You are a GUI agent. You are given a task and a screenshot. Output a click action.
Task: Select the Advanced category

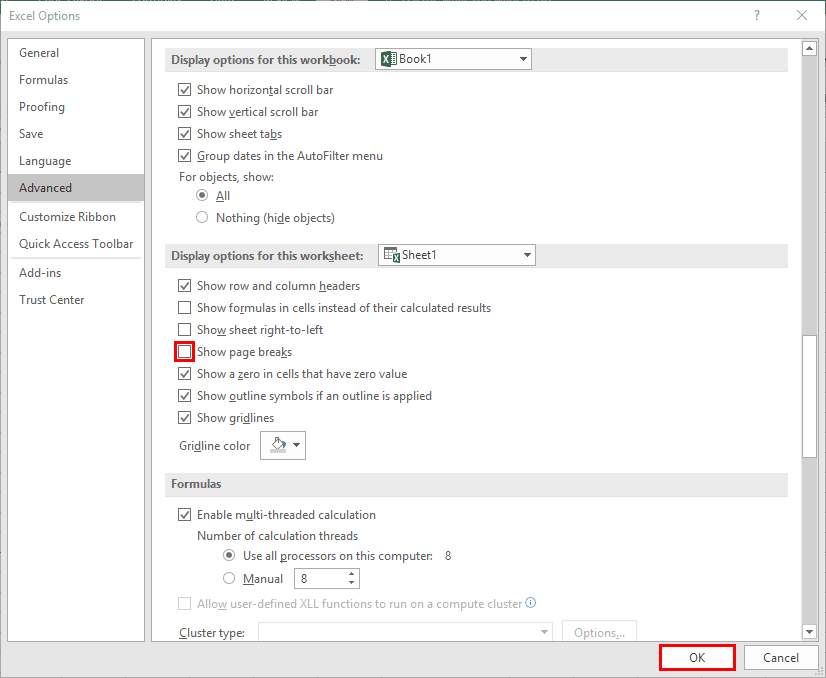pyautogui.click(x=76, y=188)
